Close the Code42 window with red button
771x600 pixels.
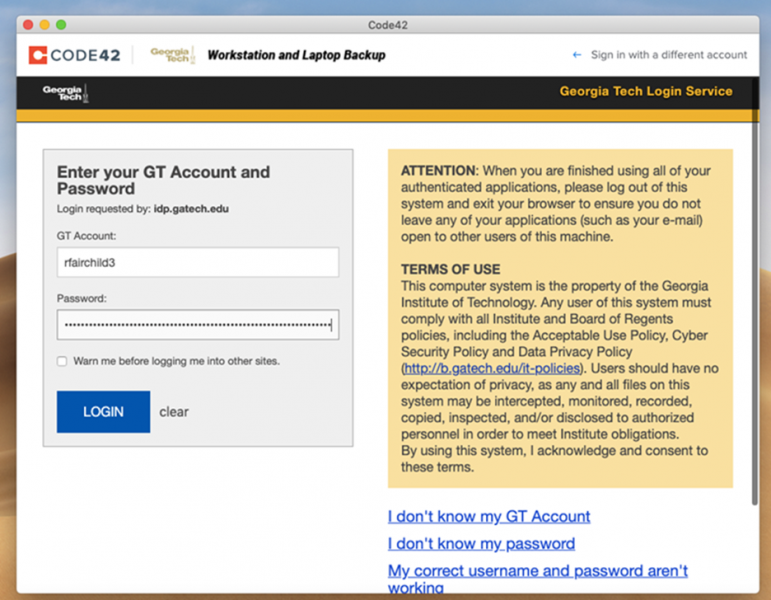click(x=27, y=24)
